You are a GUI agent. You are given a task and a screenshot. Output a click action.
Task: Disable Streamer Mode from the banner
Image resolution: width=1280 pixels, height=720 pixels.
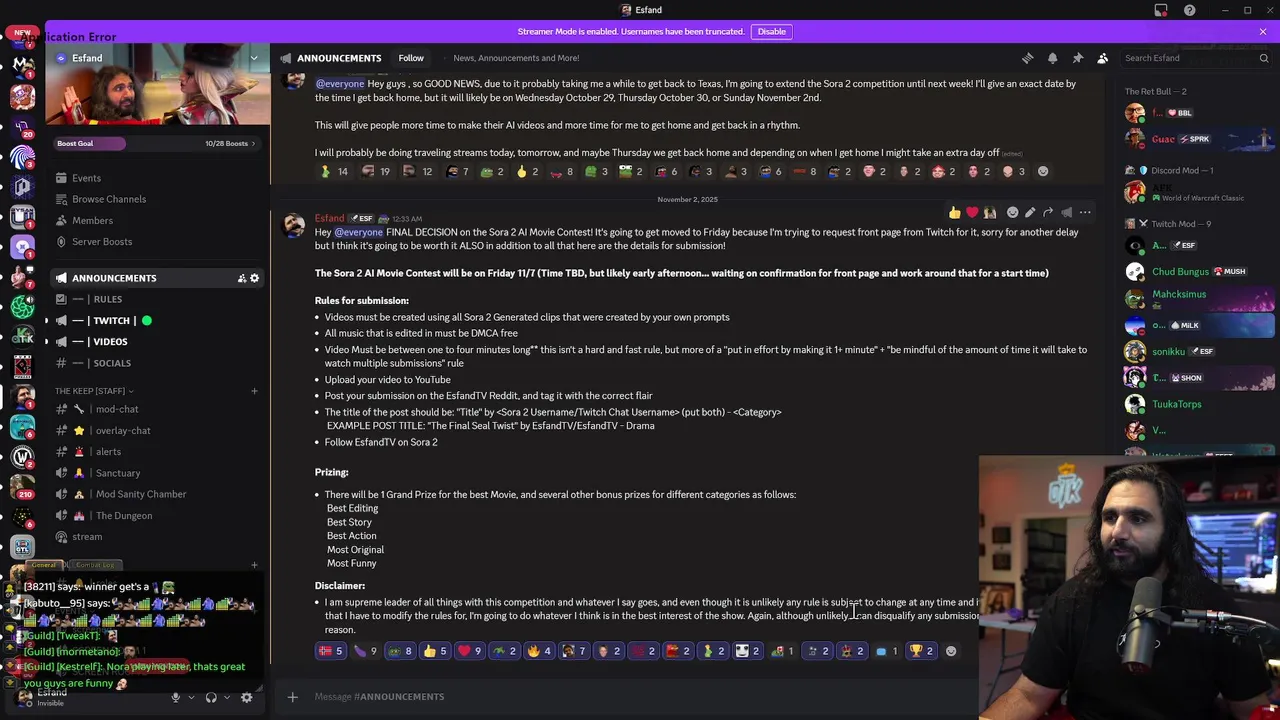(771, 31)
